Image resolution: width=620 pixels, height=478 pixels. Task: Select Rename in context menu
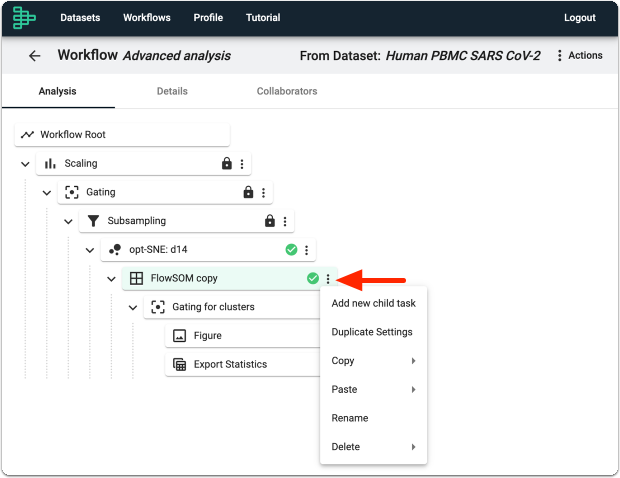tap(373, 418)
